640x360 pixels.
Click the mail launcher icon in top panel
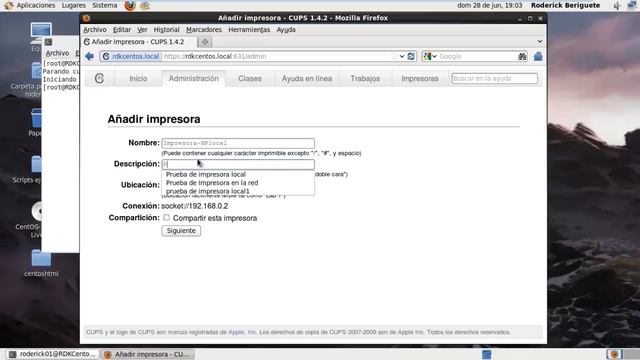145,6
